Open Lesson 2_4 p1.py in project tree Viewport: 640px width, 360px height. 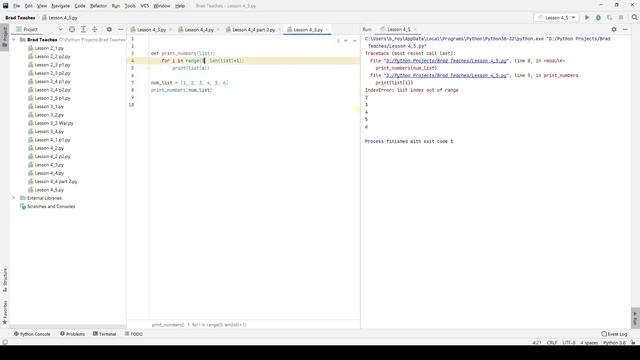(53, 82)
